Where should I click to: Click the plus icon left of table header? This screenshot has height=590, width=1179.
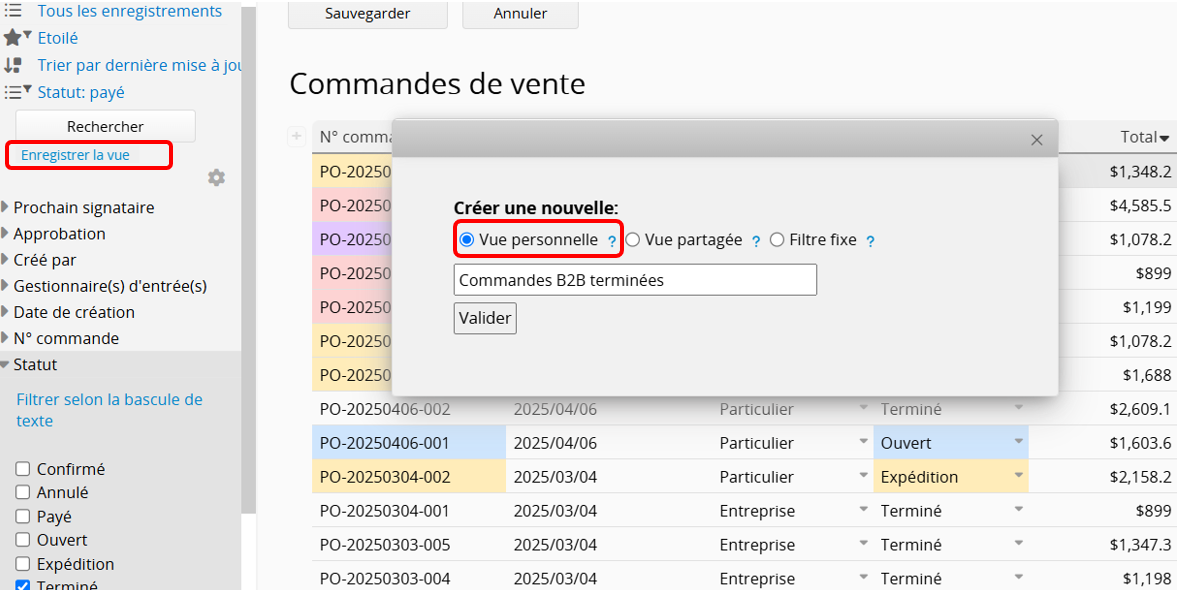(296, 137)
